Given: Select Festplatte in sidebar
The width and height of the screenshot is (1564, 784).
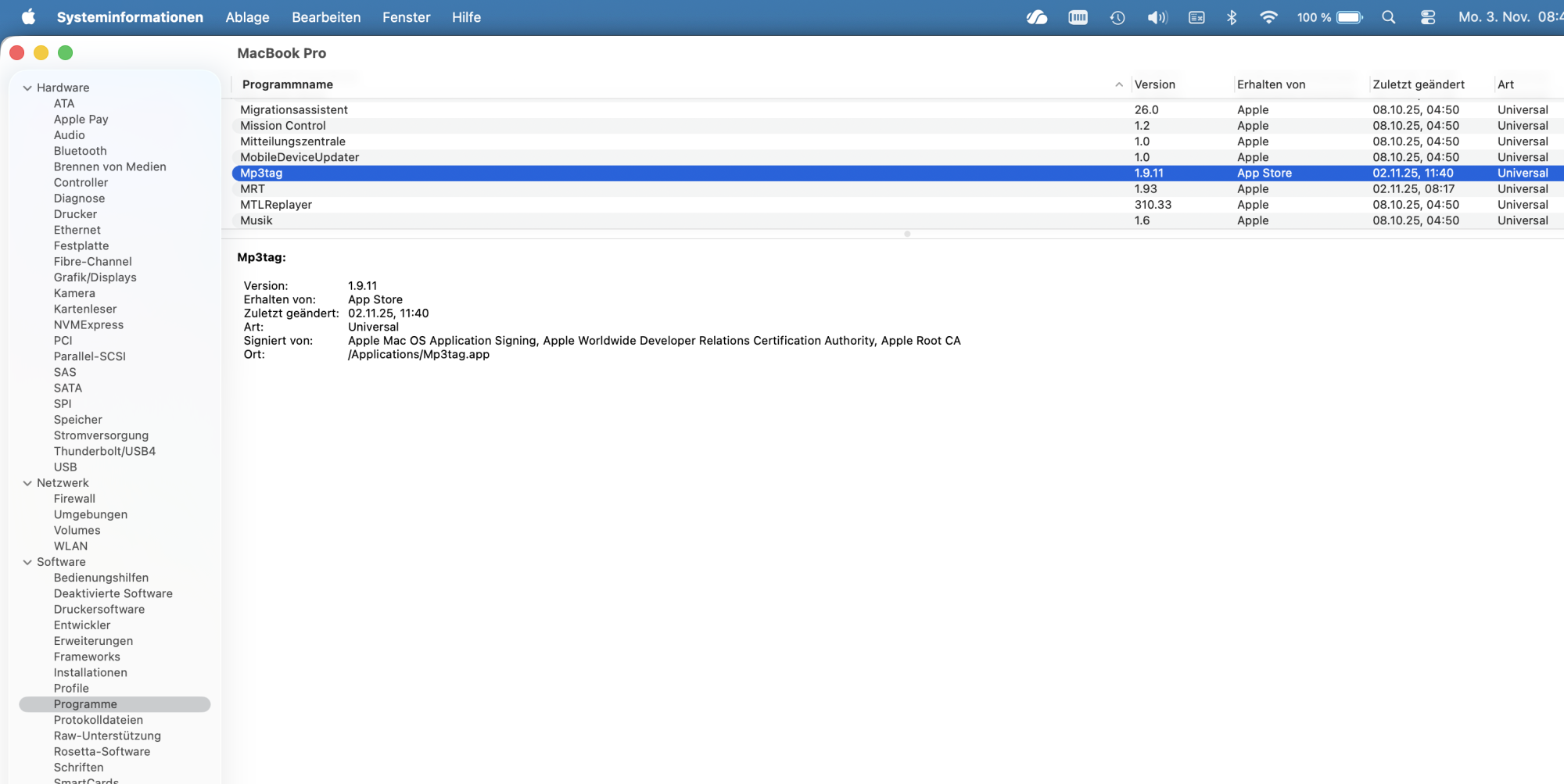Looking at the screenshot, I should click(x=81, y=245).
